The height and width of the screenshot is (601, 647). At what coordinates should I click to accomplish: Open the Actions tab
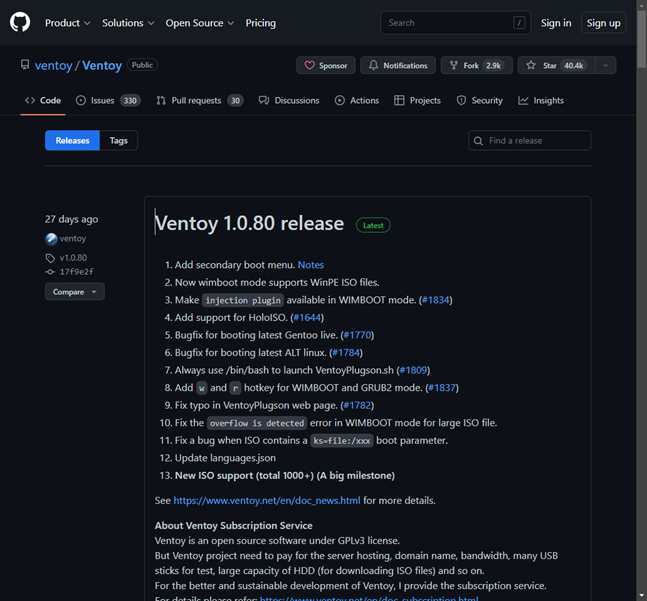357,100
